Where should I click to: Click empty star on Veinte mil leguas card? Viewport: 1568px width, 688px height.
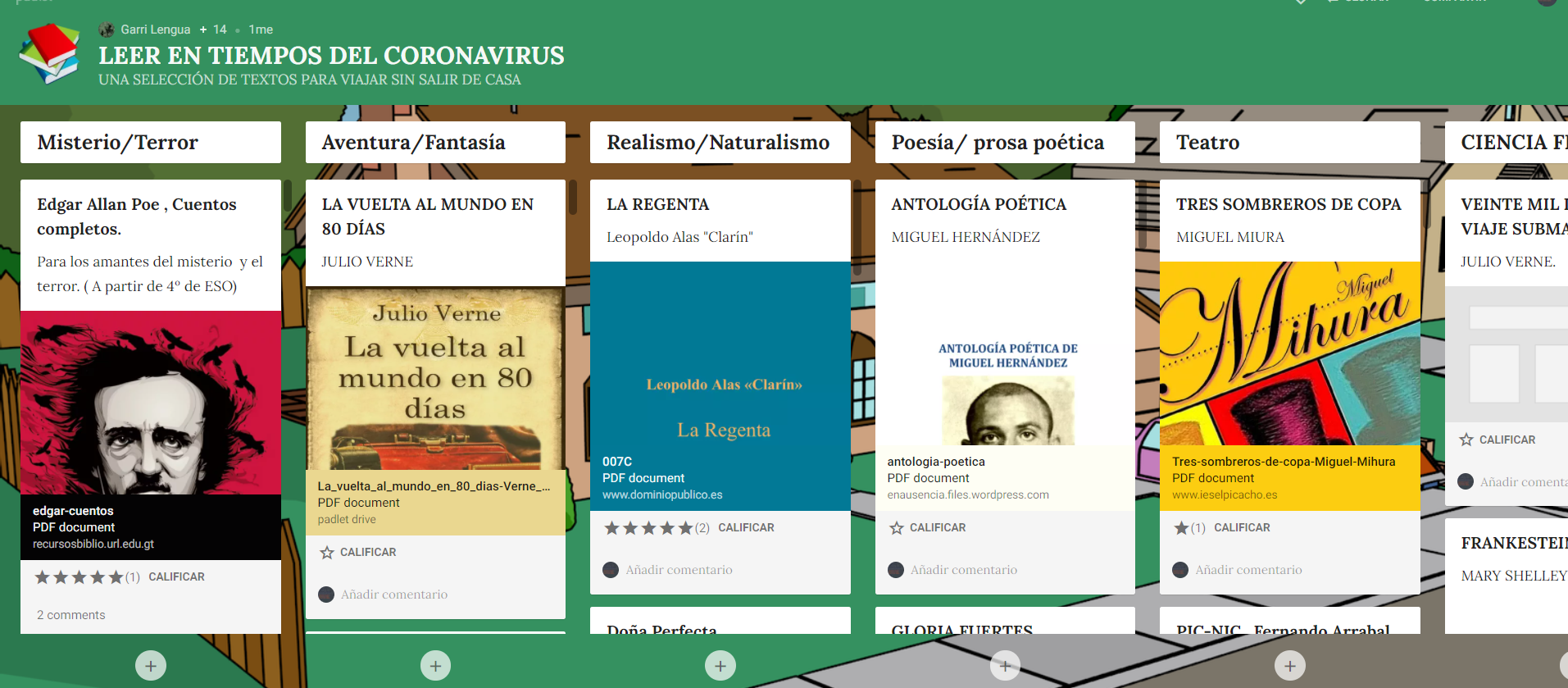coord(1466,440)
